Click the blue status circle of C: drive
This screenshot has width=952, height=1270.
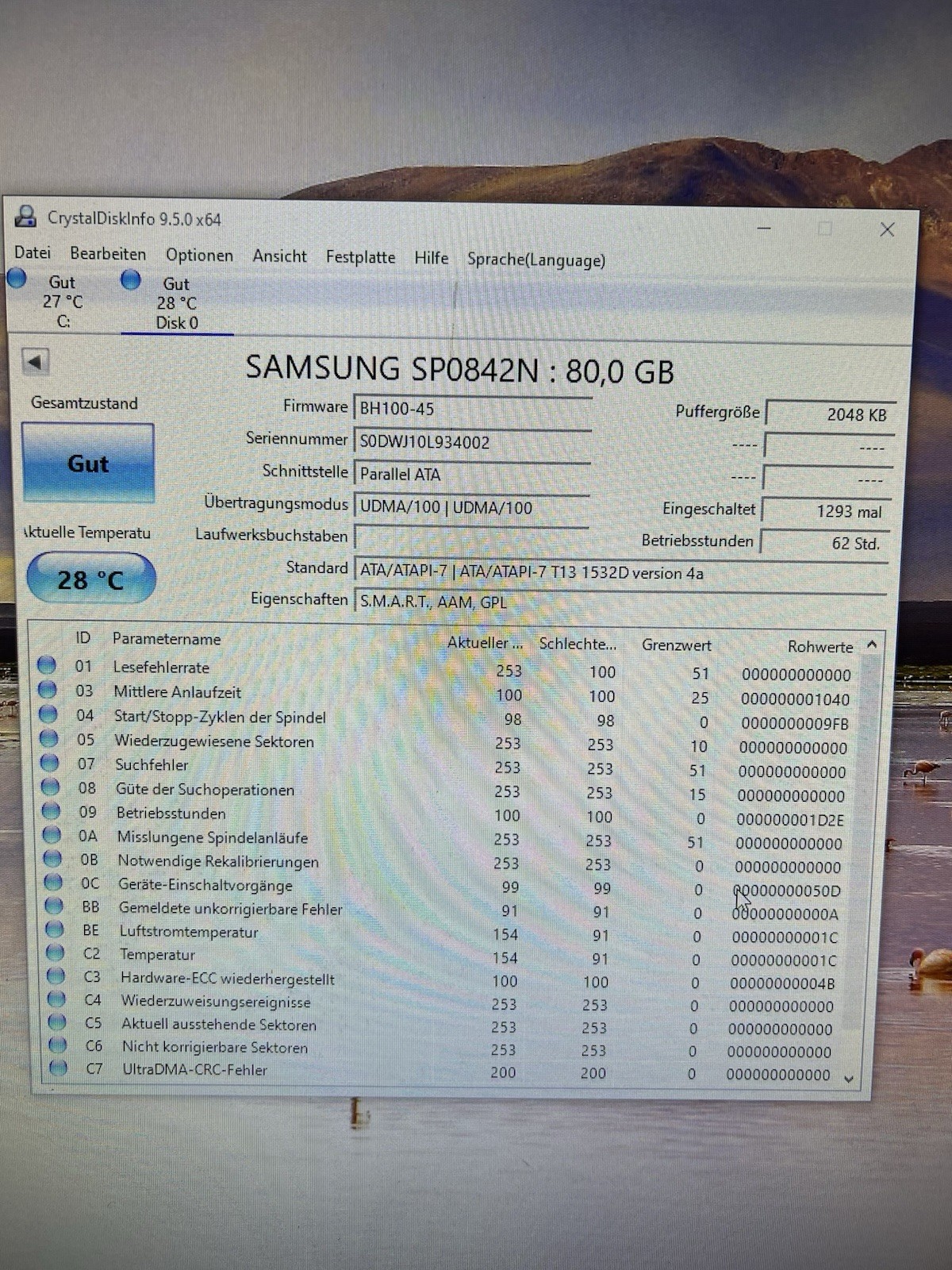pos(17,278)
